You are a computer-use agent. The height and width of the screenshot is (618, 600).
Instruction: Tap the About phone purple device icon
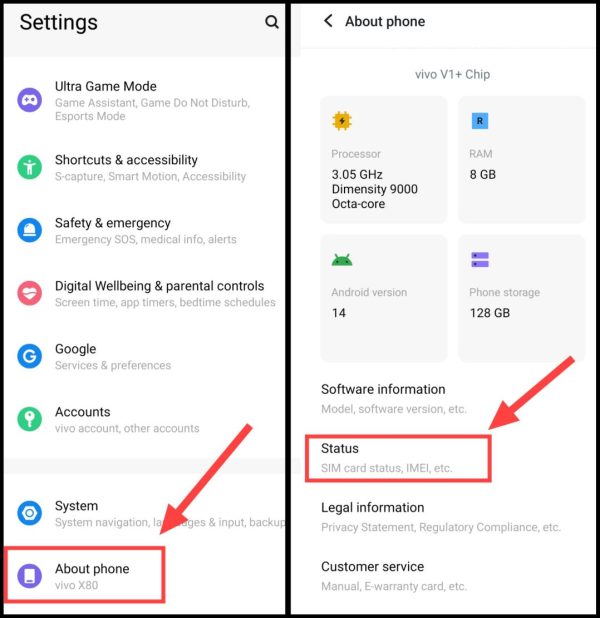(x=30, y=576)
